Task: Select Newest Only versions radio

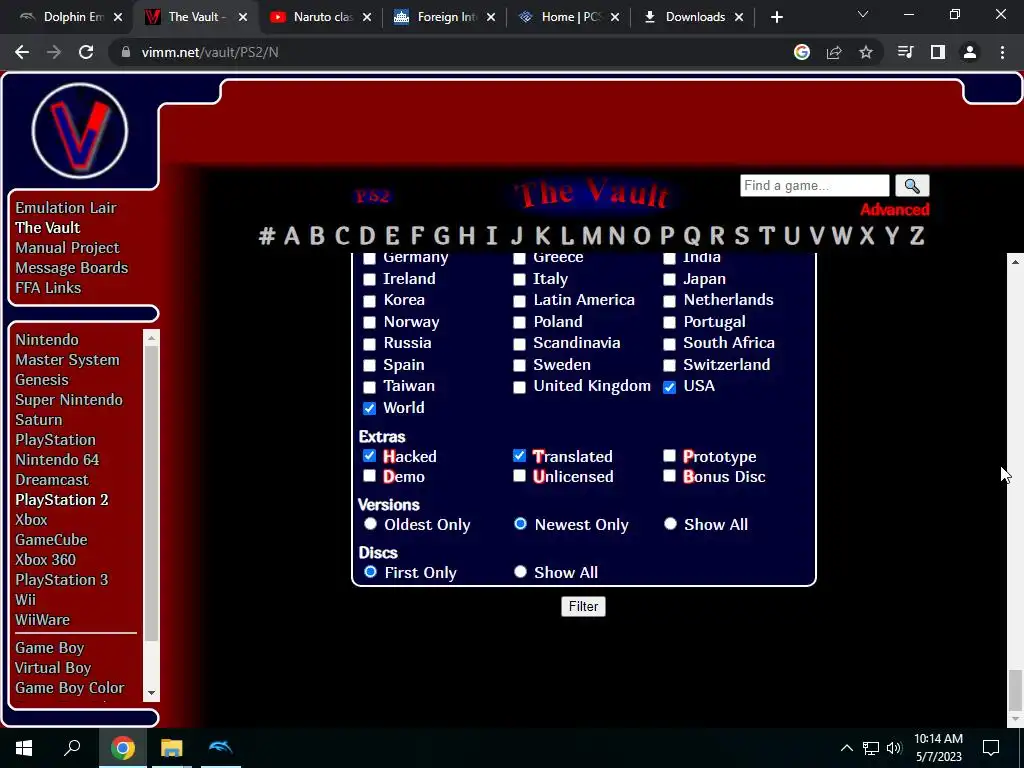Action: point(520,524)
